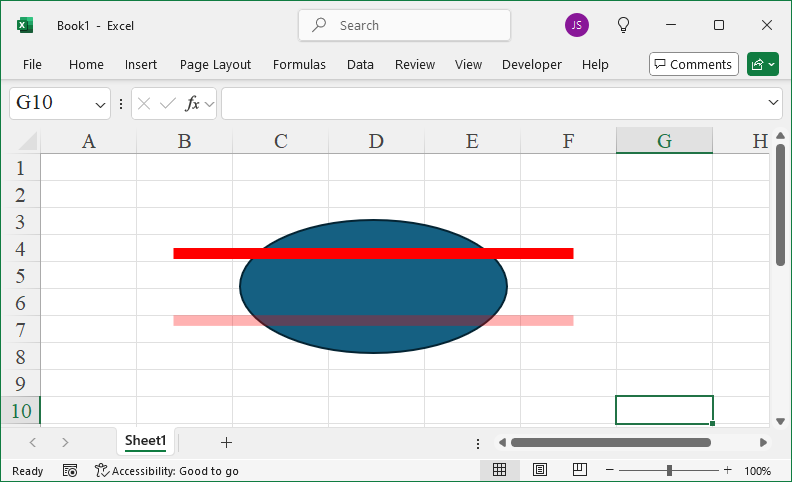Click the Comments button
792x482 pixels.
694,64
